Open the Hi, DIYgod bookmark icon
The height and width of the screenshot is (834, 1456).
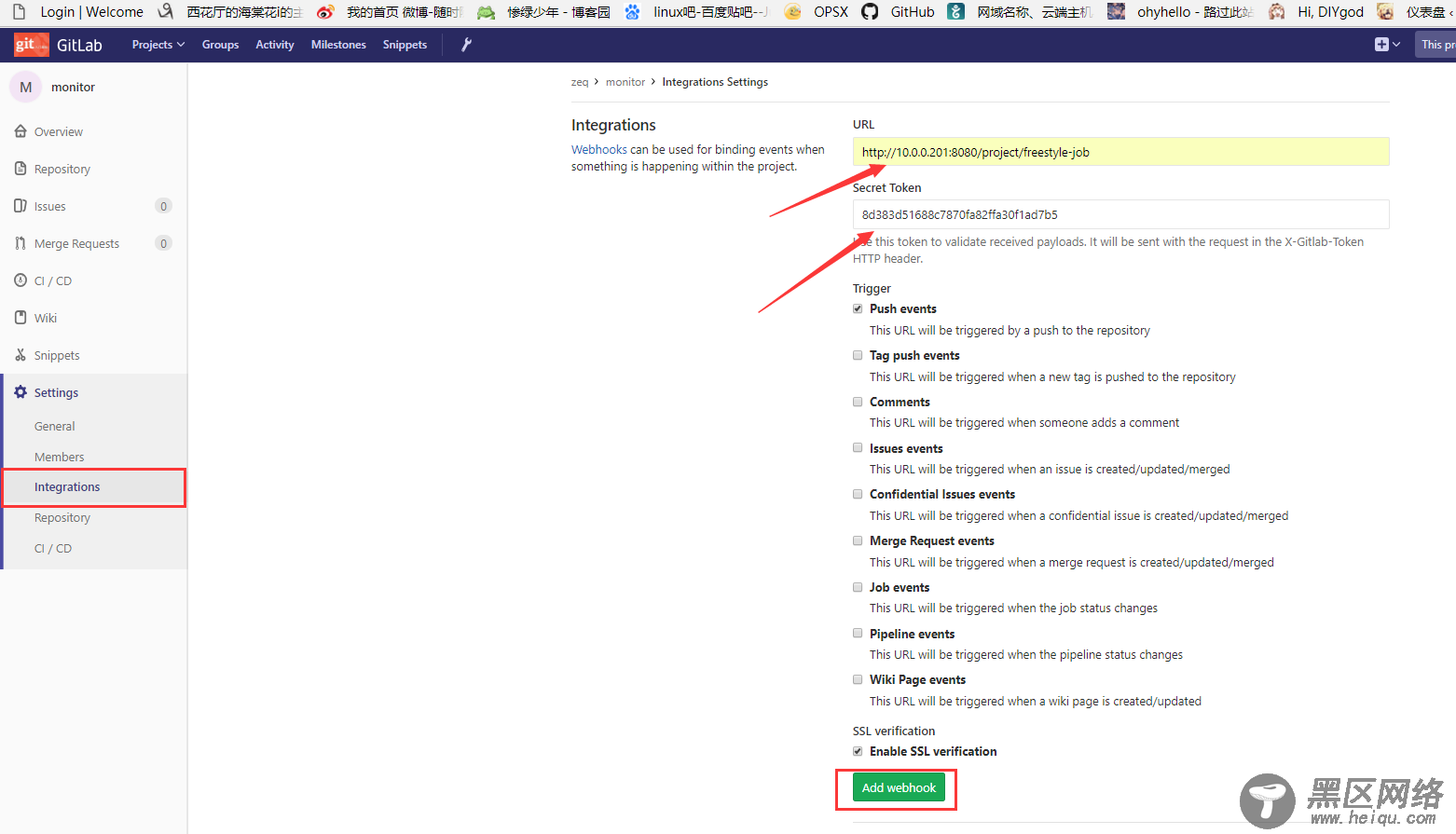coord(1277,11)
